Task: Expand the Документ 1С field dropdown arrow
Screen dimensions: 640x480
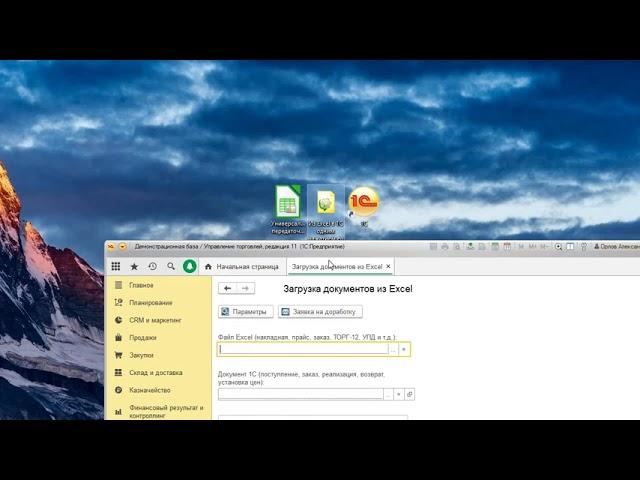Action: [x=399, y=394]
